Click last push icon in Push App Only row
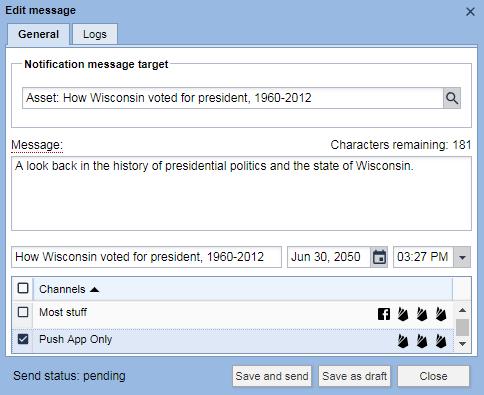This screenshot has height=395, width=484. pos(441,341)
